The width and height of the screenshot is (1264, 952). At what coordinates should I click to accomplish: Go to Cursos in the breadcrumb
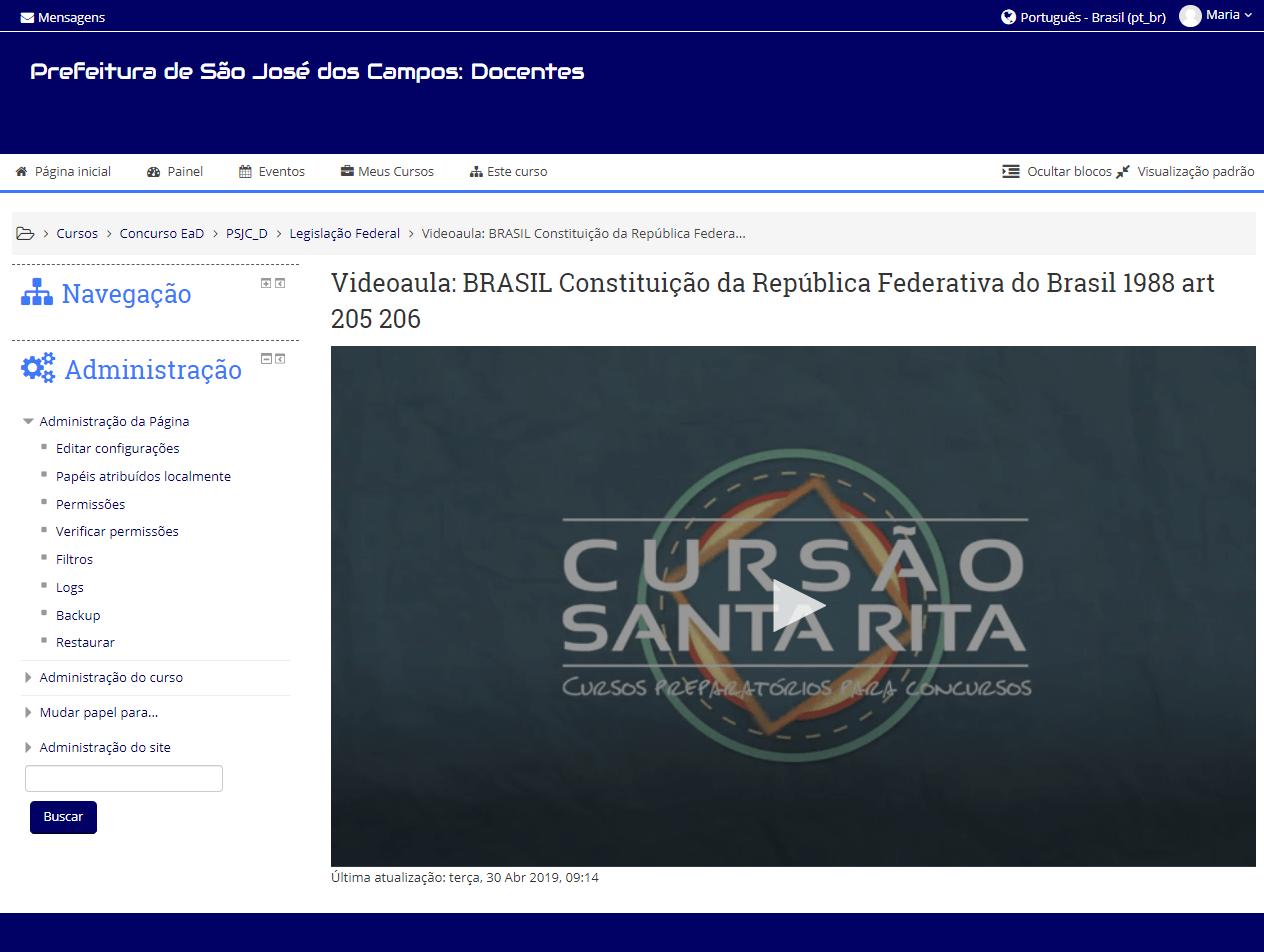77,233
